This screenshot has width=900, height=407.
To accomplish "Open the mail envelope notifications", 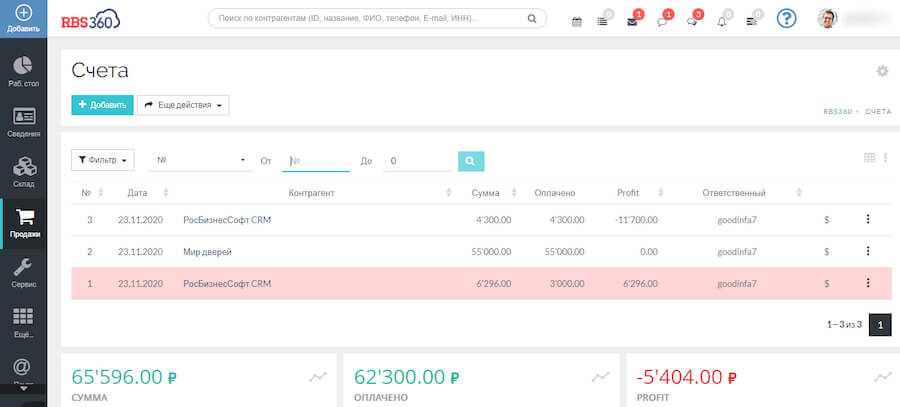I will (632, 21).
